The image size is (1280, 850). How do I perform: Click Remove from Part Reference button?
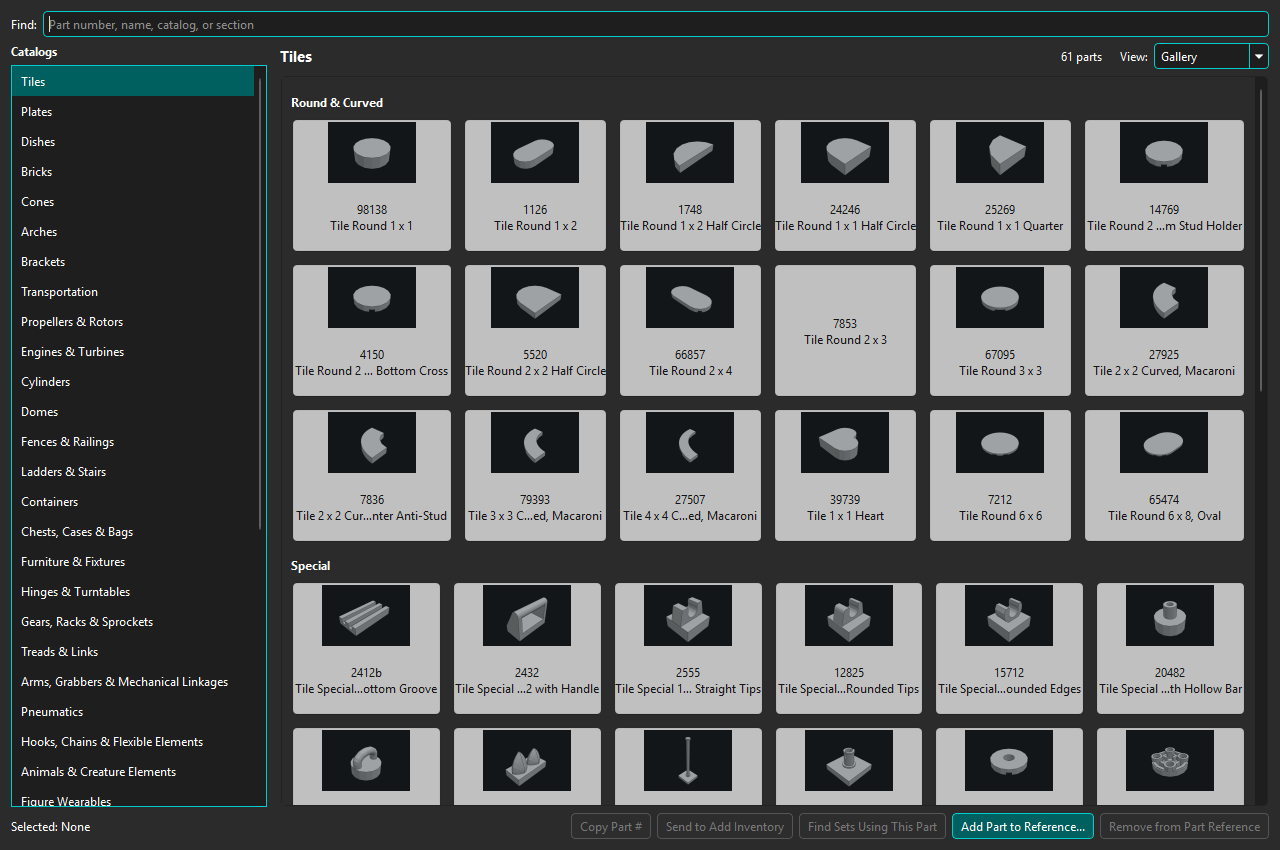pos(1184,827)
